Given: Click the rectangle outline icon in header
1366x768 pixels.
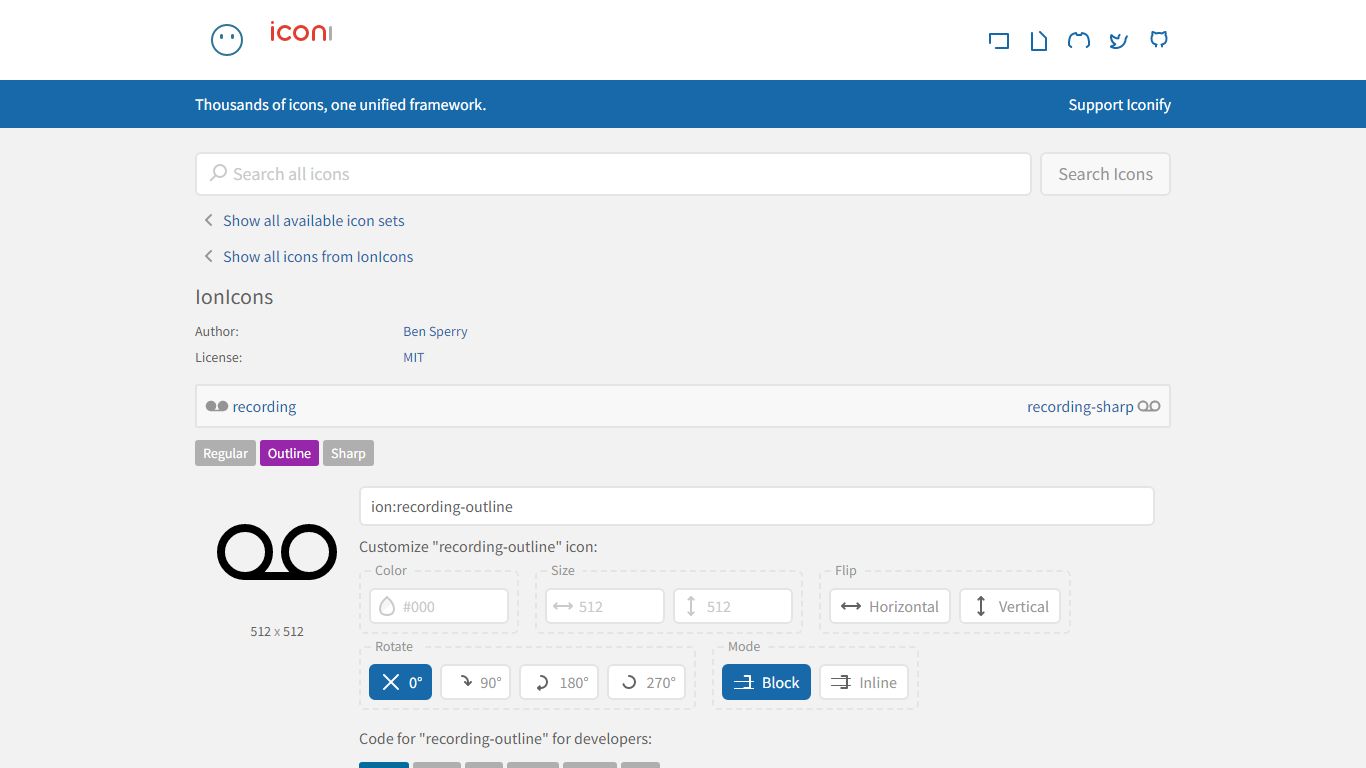Looking at the screenshot, I should [x=999, y=40].
